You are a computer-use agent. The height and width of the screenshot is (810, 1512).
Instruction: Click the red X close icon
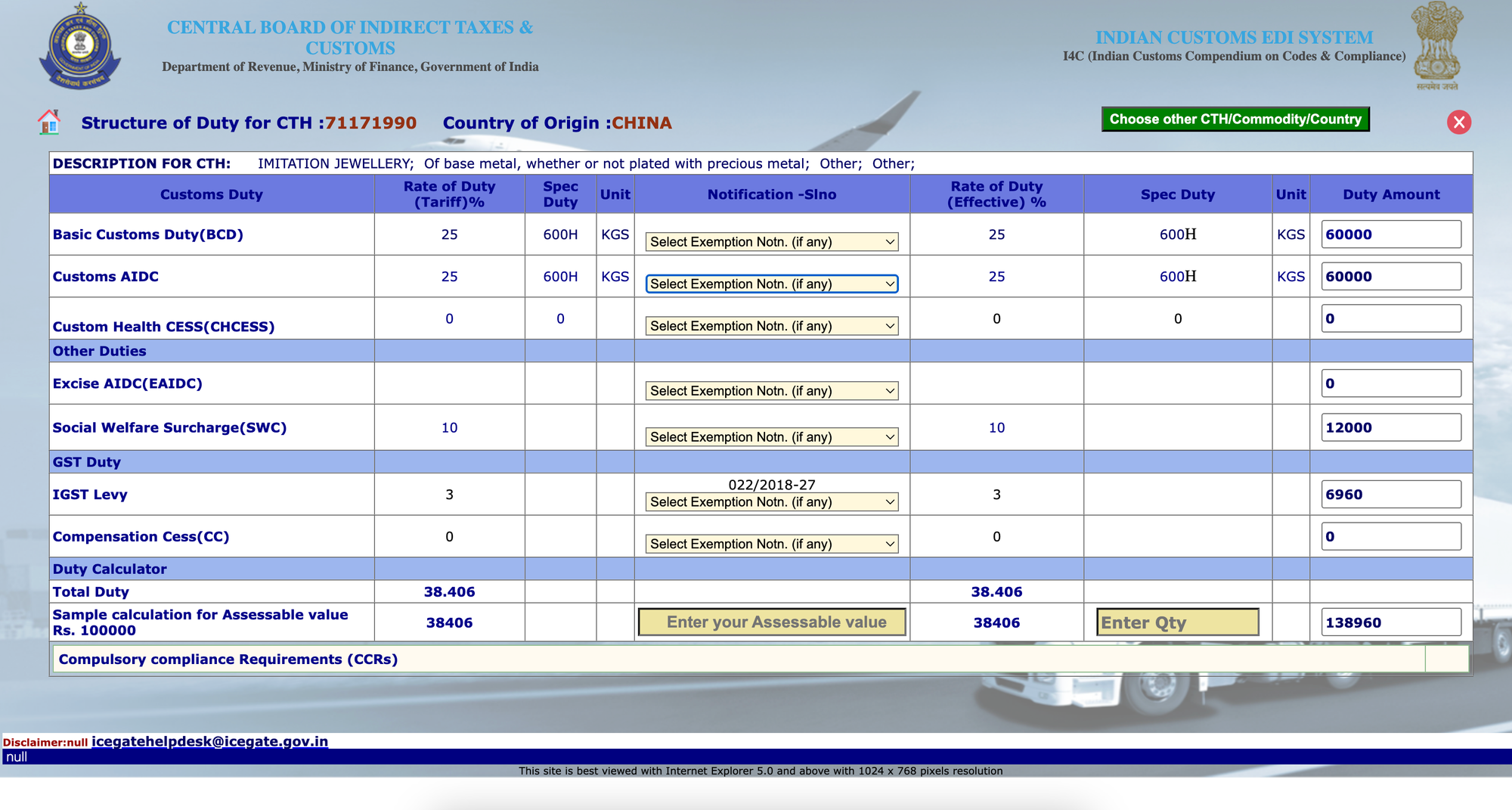[x=1458, y=123]
